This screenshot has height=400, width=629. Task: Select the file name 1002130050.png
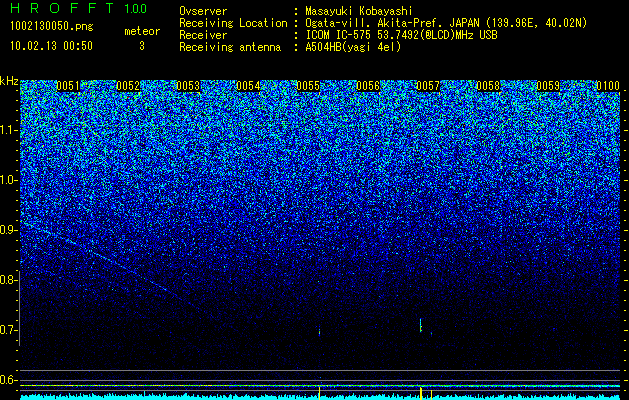pos(51,27)
